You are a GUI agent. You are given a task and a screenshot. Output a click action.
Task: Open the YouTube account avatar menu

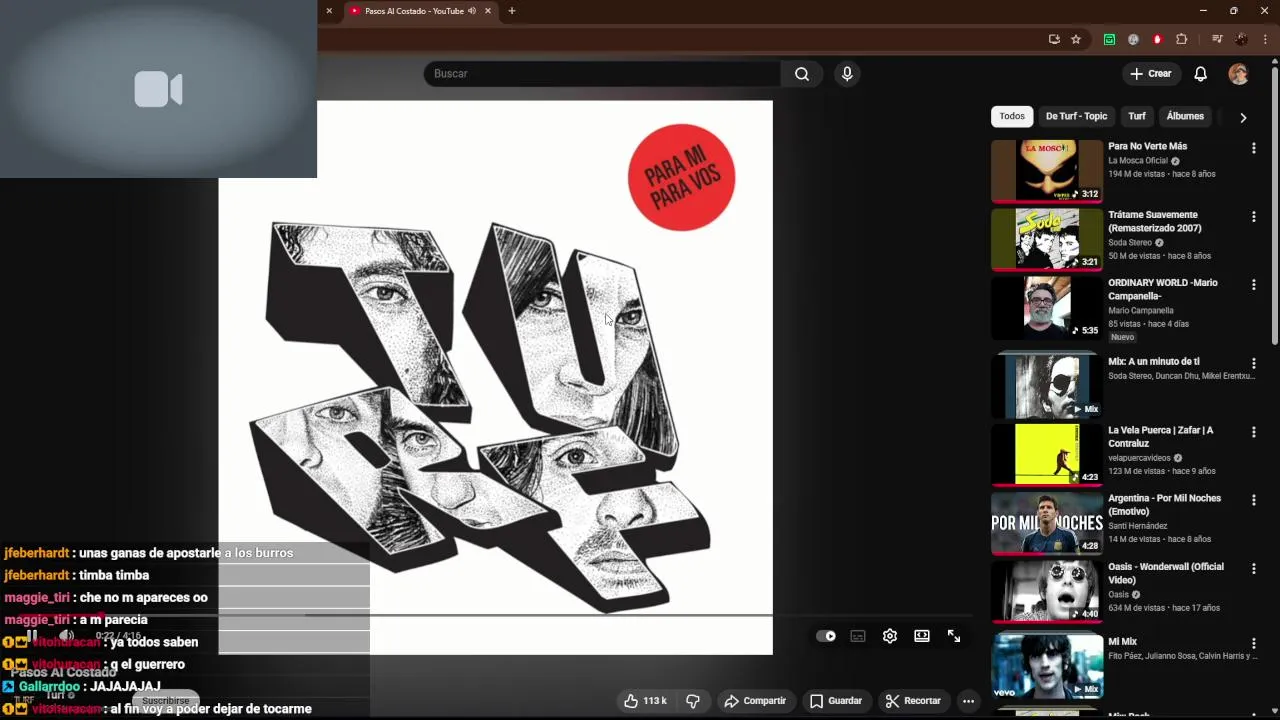[x=1238, y=74]
